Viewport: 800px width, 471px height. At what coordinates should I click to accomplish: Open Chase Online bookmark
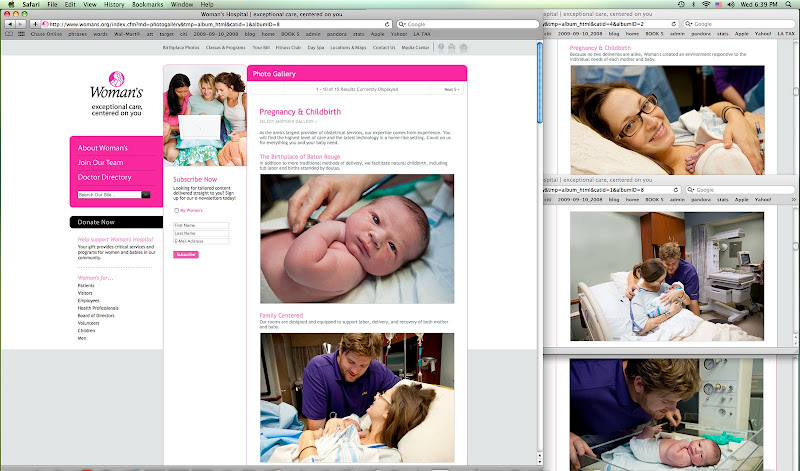(x=46, y=34)
